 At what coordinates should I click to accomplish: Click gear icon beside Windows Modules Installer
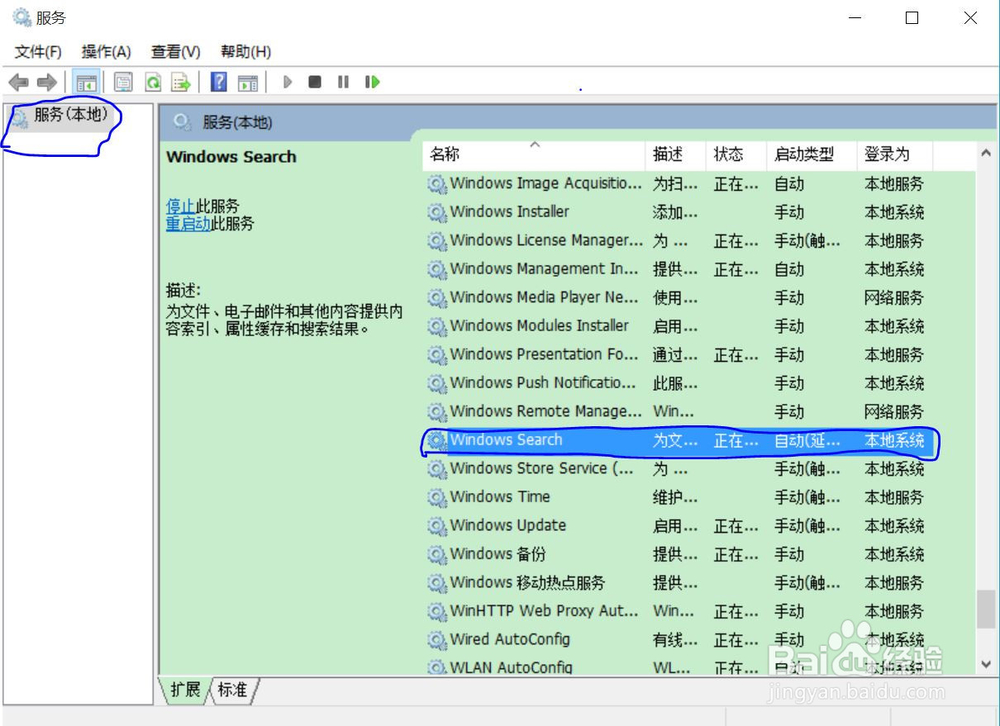point(437,327)
